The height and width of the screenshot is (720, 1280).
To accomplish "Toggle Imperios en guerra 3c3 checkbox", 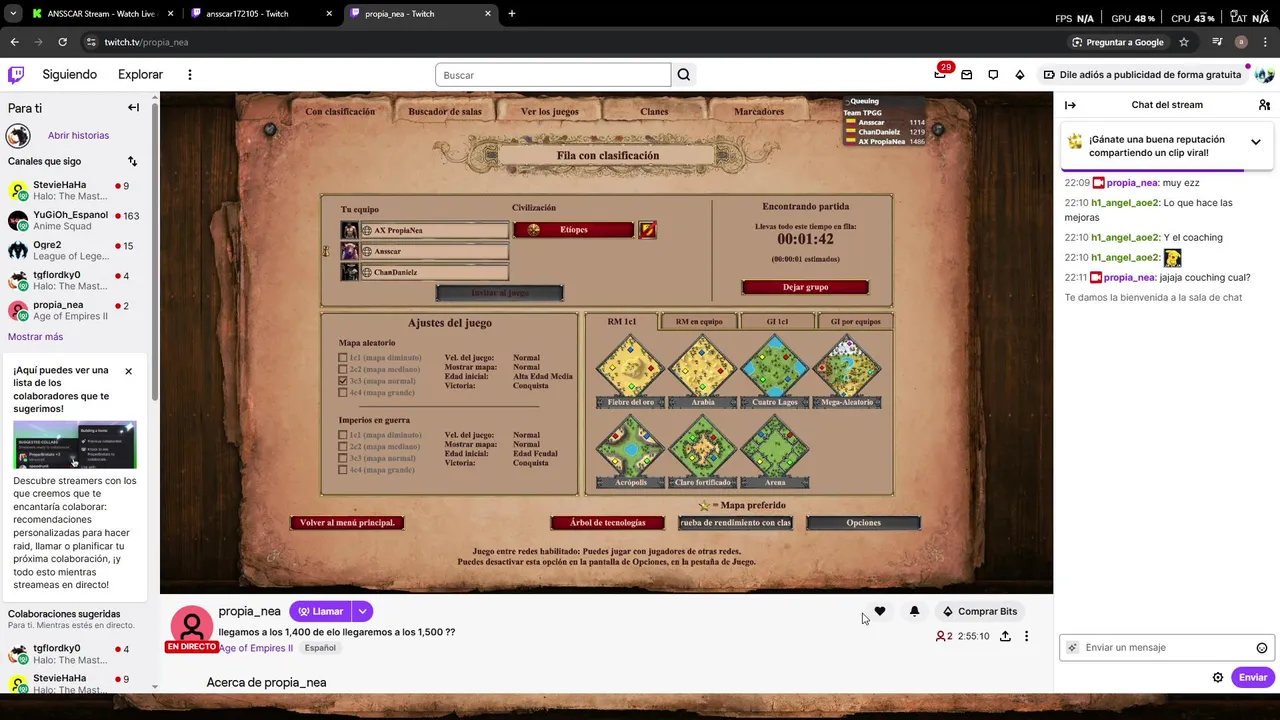I will pyautogui.click(x=343, y=459).
